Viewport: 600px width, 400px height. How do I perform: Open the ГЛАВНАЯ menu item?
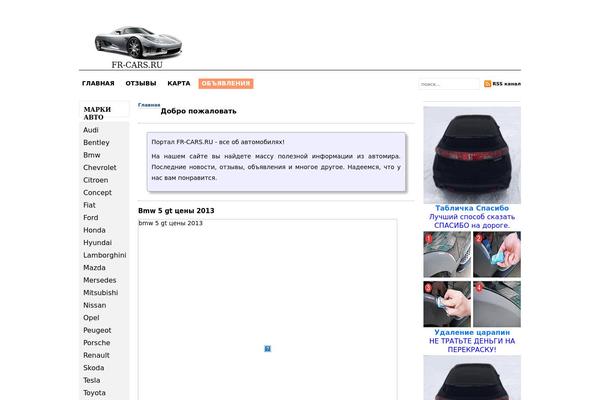(x=98, y=83)
